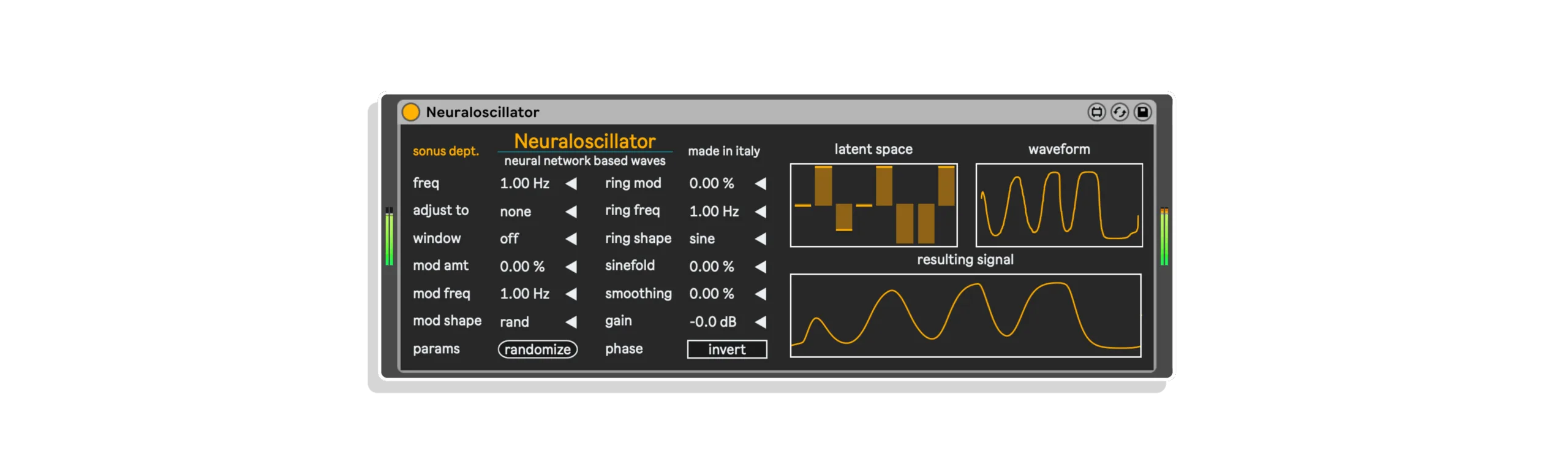Click the arrow next to freq value
The image size is (1568, 450).
[x=571, y=183]
